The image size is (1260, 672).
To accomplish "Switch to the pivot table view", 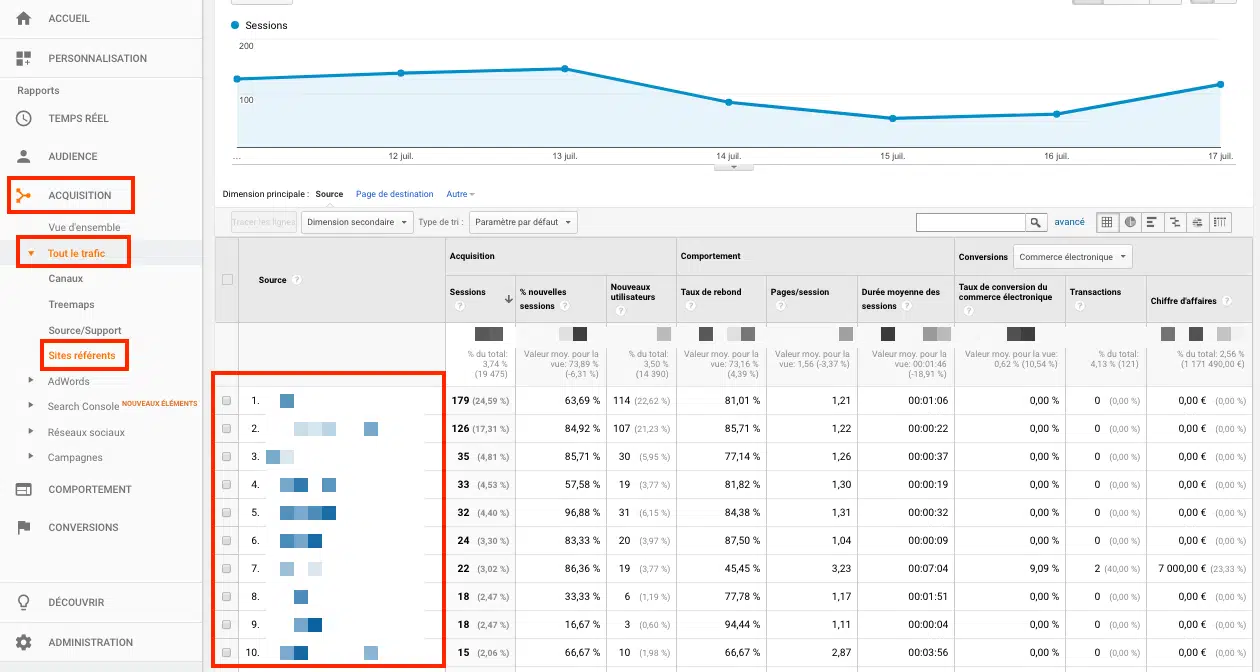I will pos(1220,222).
